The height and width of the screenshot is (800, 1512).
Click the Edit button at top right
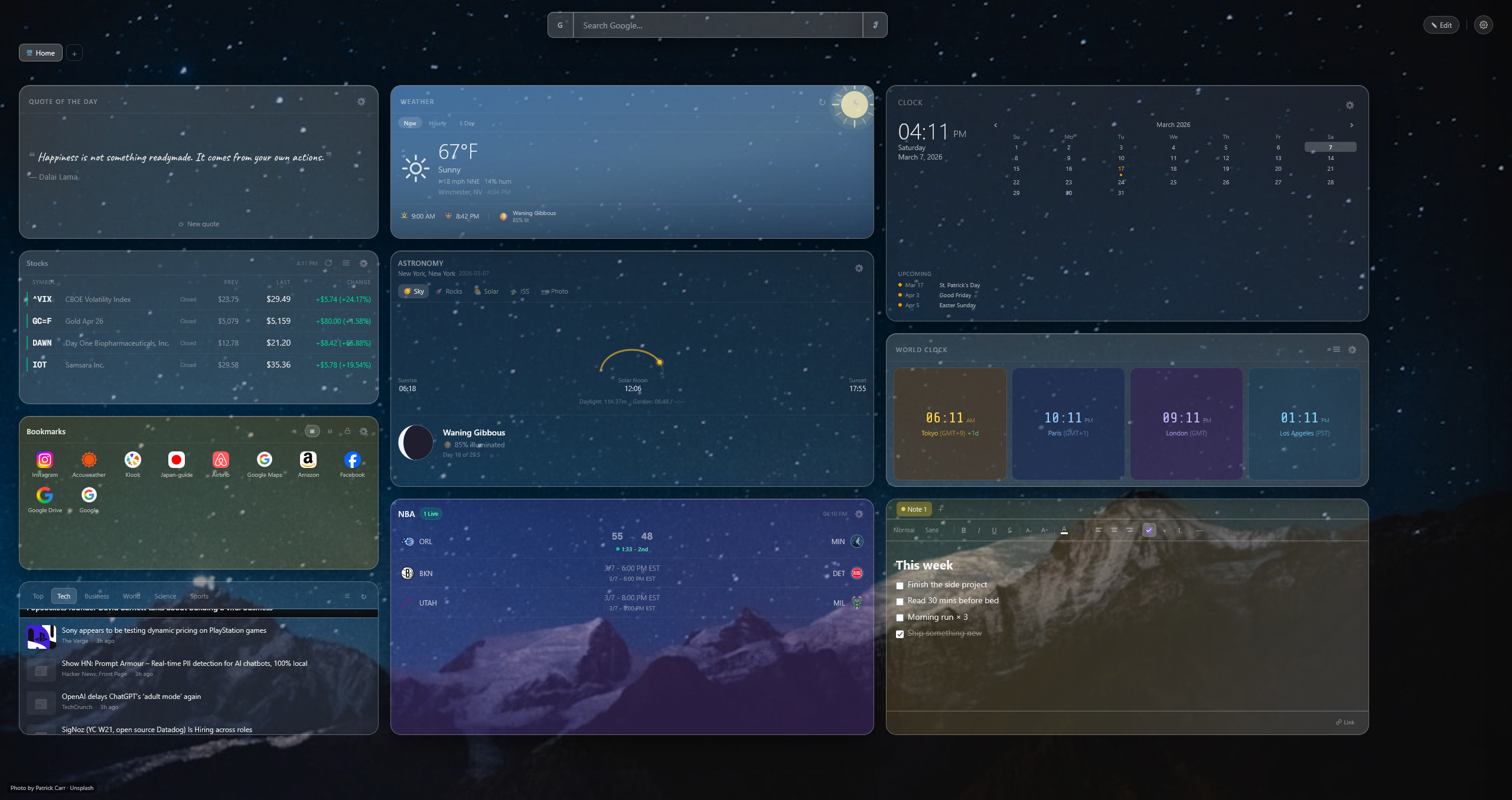[1441, 25]
